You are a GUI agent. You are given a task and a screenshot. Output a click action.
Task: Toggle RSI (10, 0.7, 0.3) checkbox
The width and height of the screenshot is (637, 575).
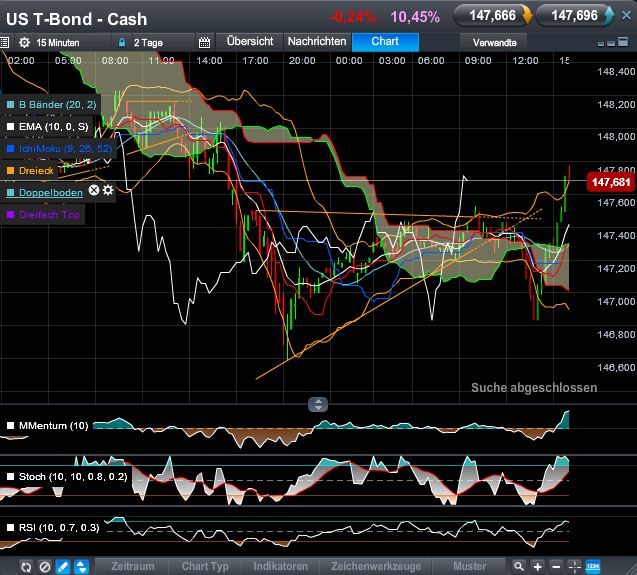point(11,527)
